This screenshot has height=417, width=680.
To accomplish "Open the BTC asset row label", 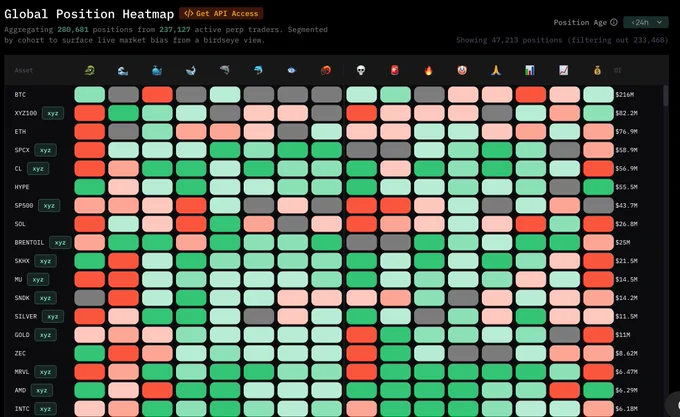I will (x=20, y=94).
